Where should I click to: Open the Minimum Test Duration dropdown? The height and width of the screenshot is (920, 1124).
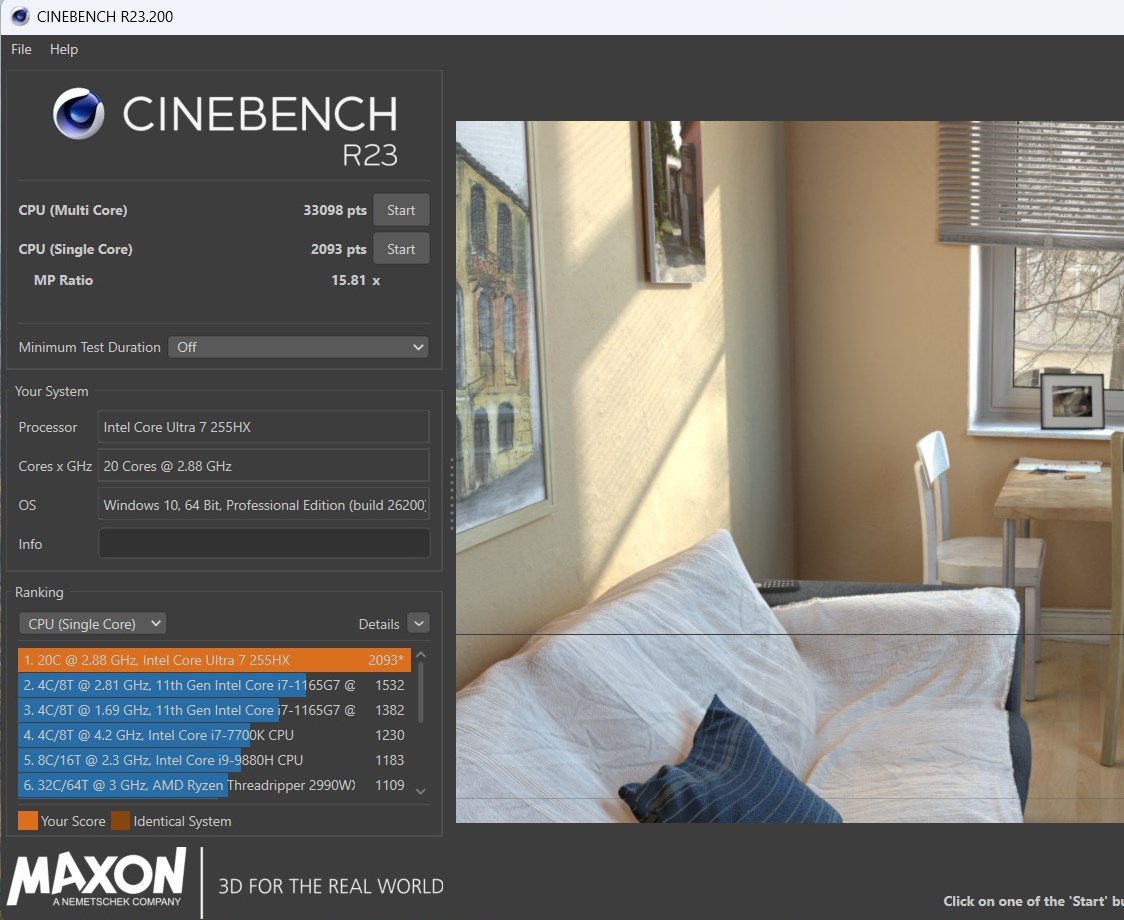coord(298,347)
